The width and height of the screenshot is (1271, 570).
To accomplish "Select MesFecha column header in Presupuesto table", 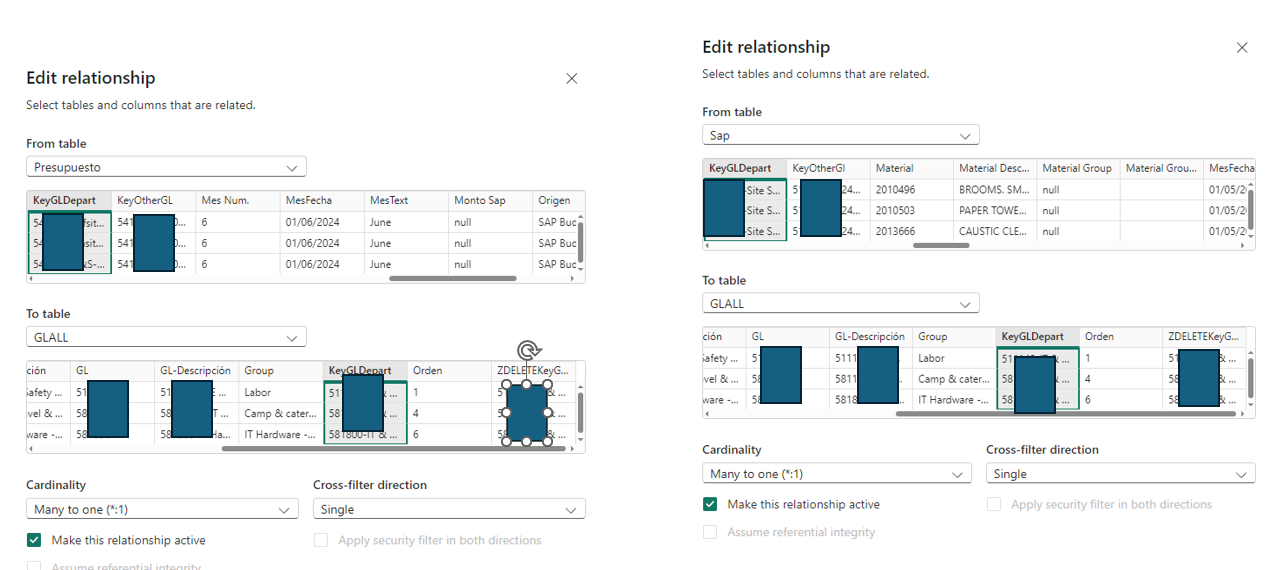I will 320,200.
